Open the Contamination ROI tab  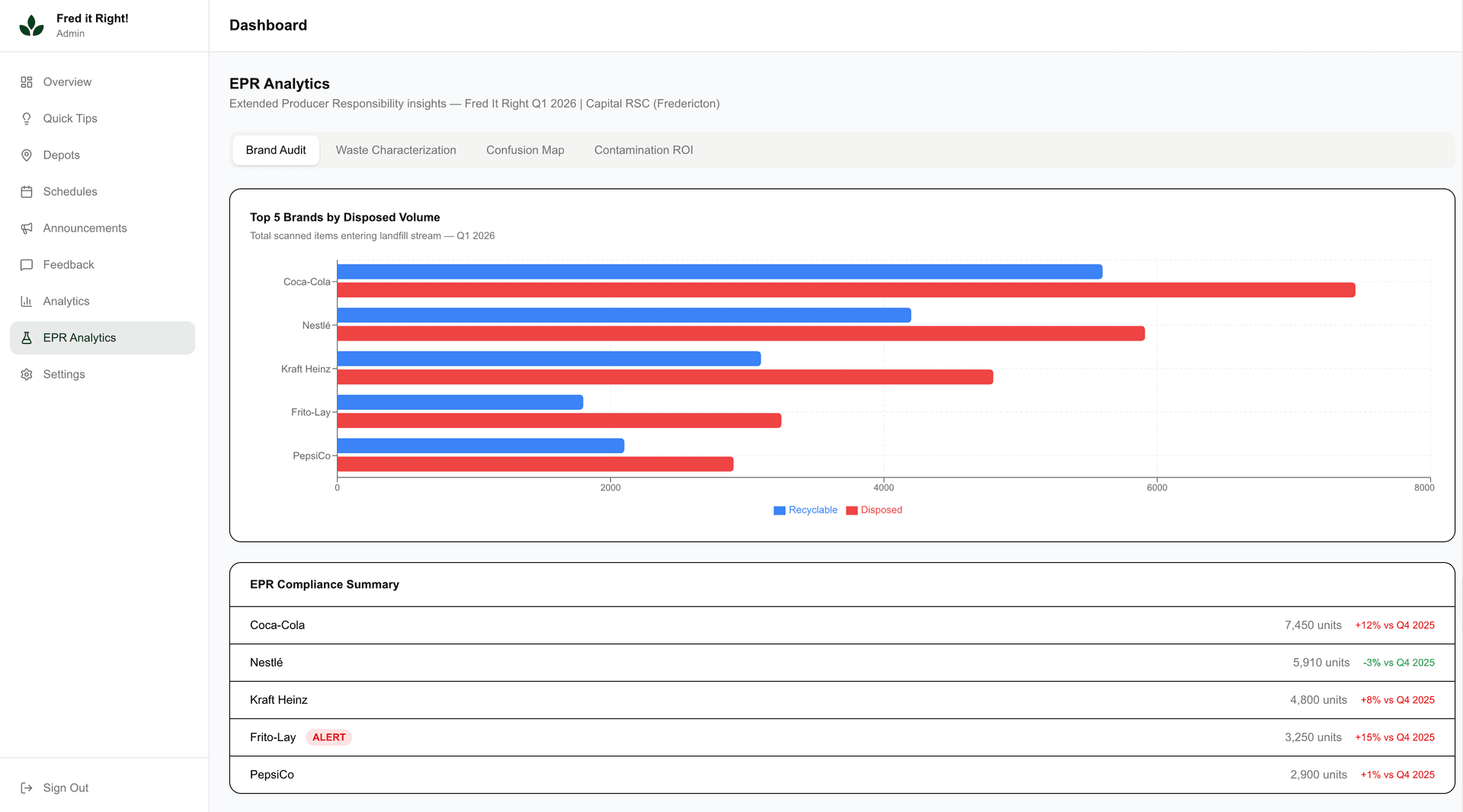644,151
